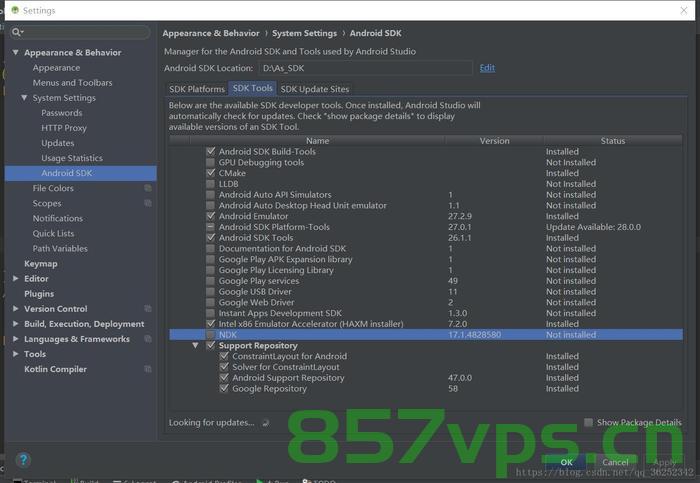This screenshot has height=483, width=700.
Task: Open Path Variables settings
Action: coord(60,249)
